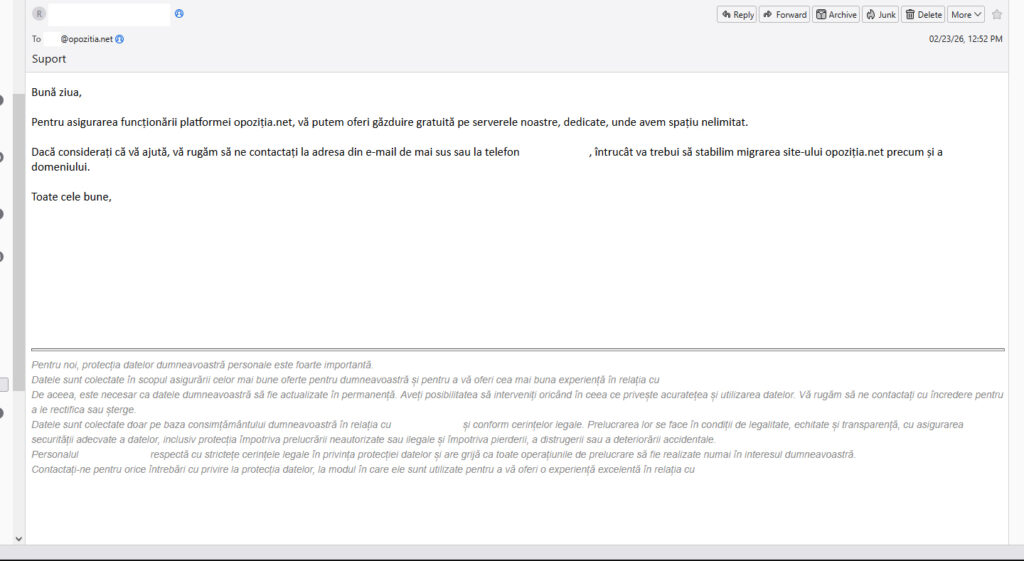This screenshot has width=1024, height=561.
Task: Click the scroll-down arrow at bottom left
Action: (18, 539)
